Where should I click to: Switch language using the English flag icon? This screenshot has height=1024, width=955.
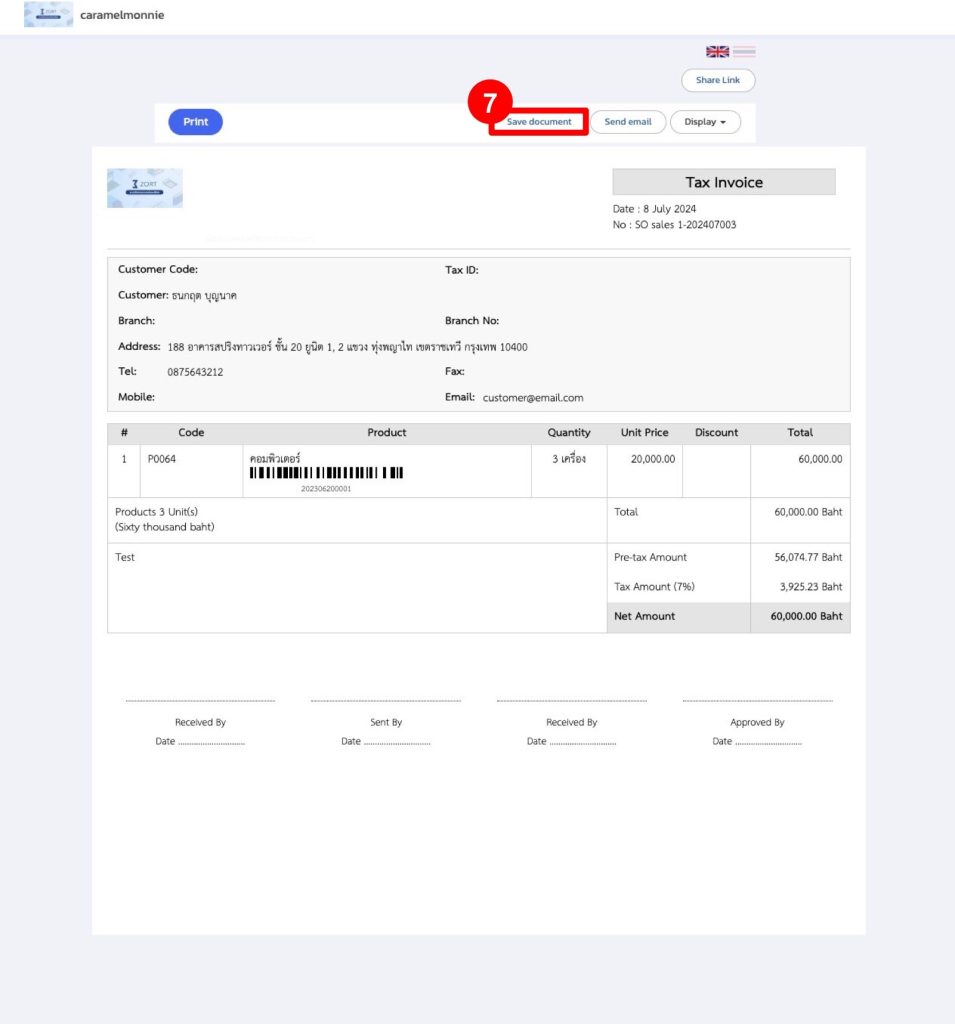(x=716, y=51)
